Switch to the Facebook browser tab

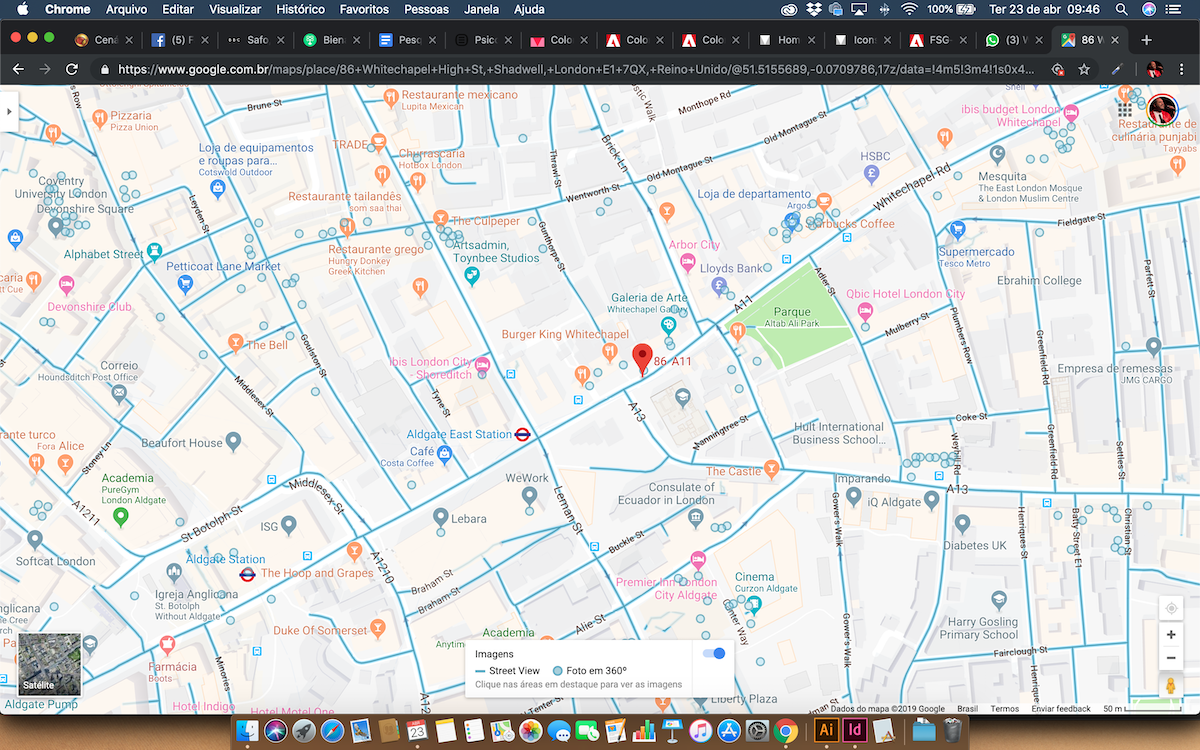click(x=178, y=41)
